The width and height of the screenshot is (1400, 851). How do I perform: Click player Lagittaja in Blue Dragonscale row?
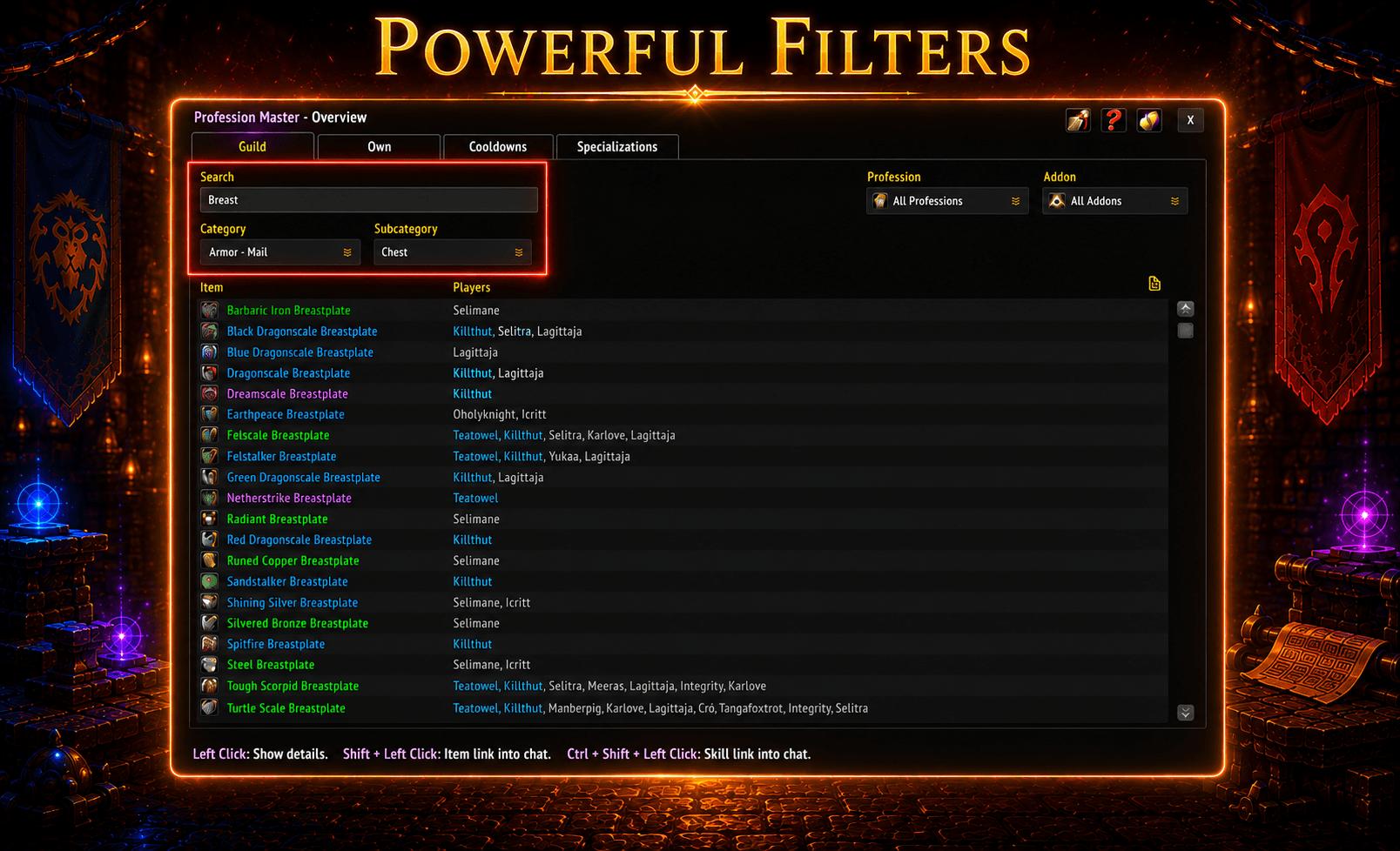click(x=475, y=352)
